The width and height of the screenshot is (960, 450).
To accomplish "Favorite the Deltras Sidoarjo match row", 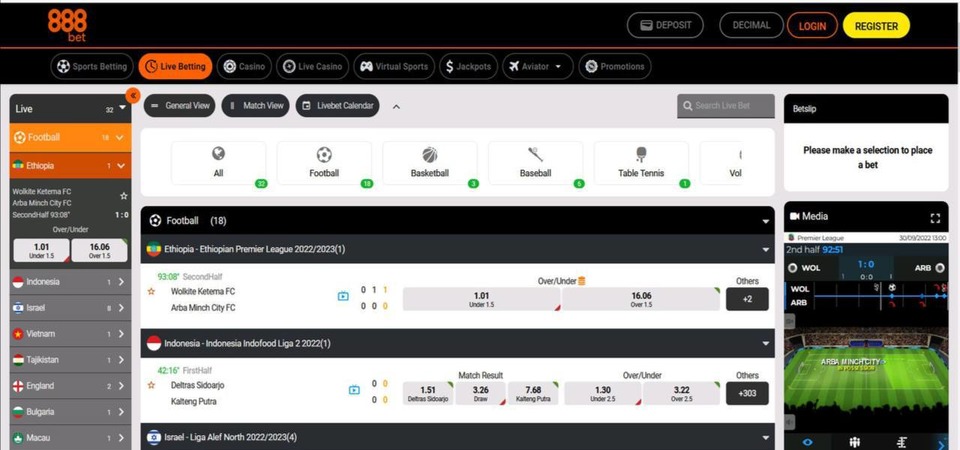I will pyautogui.click(x=151, y=385).
